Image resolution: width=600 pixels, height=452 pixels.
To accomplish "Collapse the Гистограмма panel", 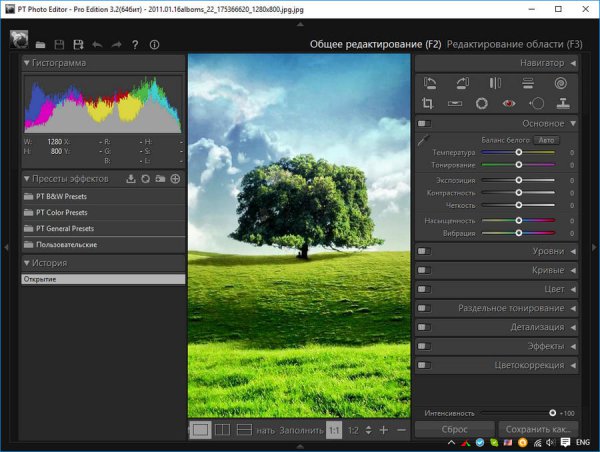I will click(x=26, y=63).
